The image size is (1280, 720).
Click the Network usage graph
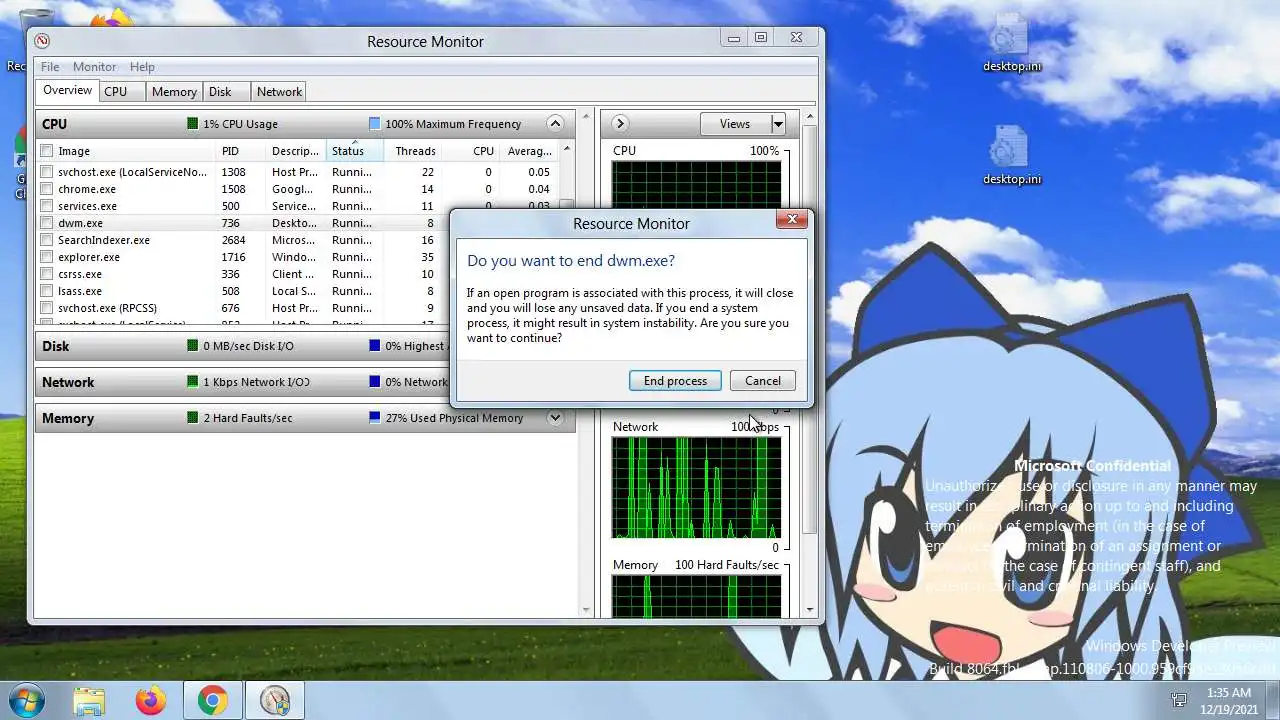696,488
